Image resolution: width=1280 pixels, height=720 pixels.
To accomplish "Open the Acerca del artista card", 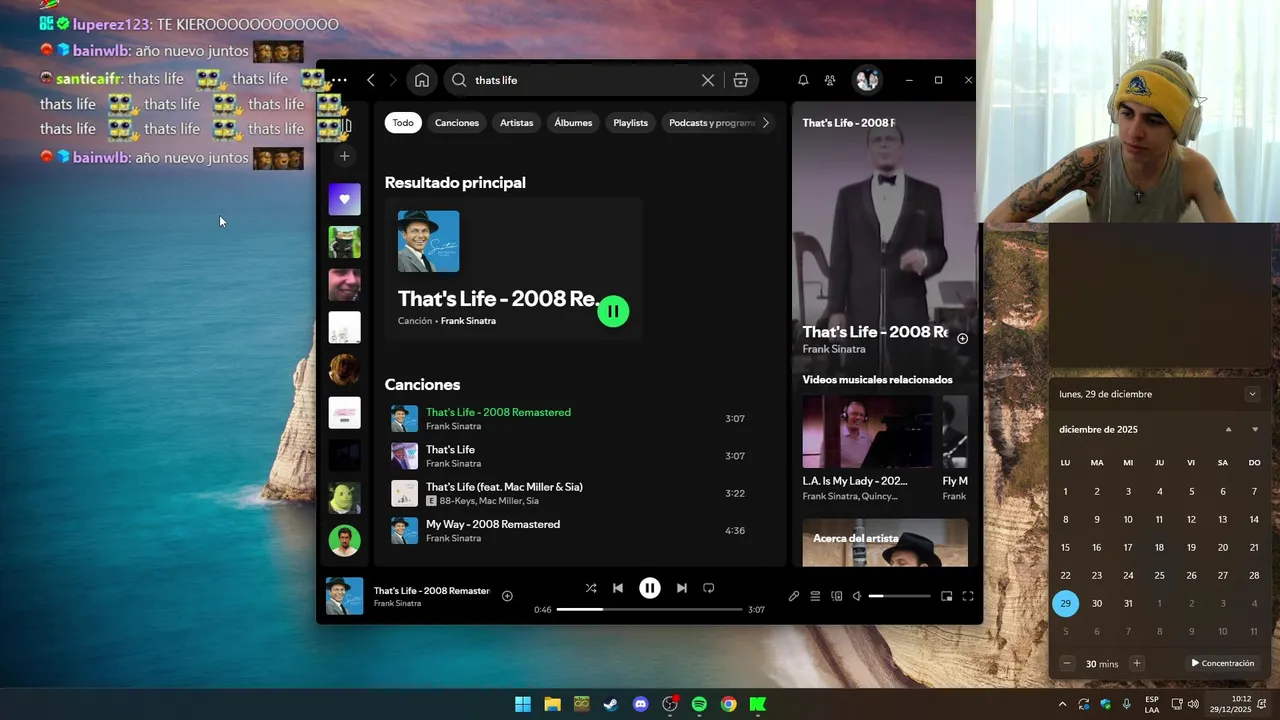I will click(885, 542).
